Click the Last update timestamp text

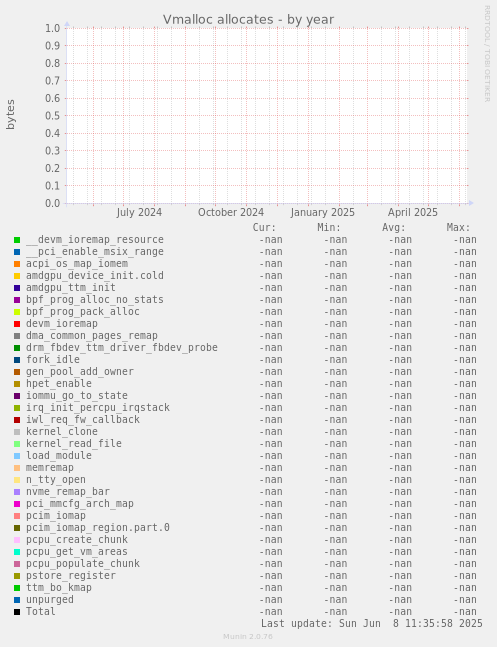pyautogui.click(x=372, y=623)
